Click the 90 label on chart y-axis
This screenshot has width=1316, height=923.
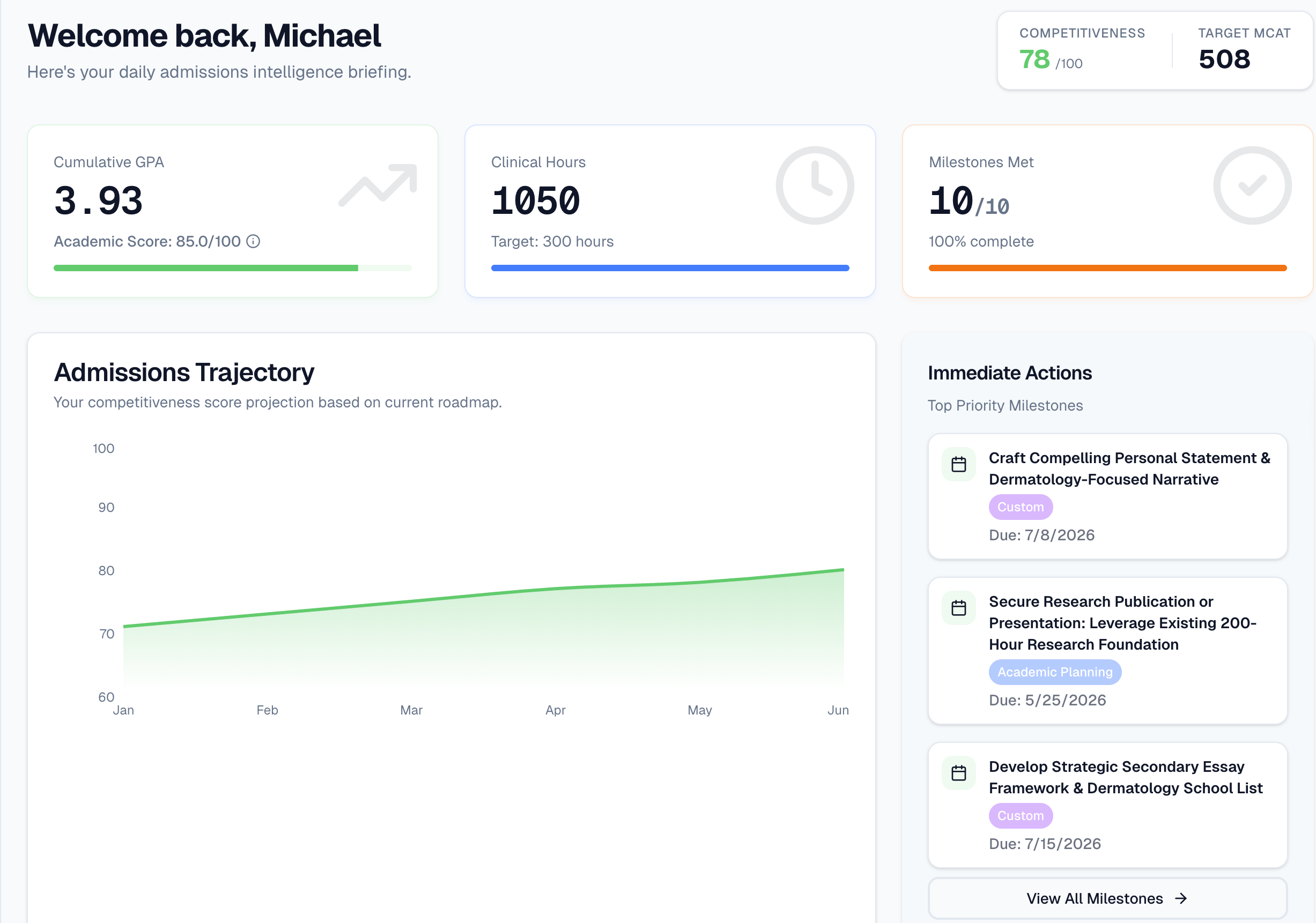pos(106,508)
